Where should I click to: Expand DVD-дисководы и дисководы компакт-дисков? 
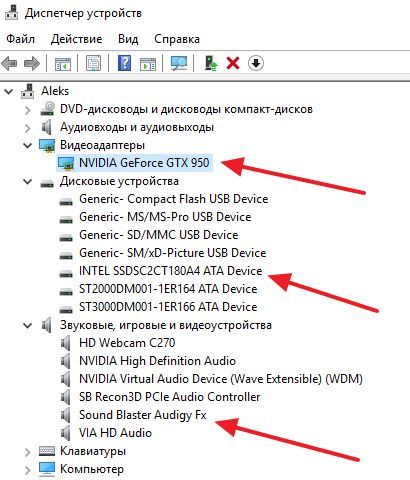(28, 110)
